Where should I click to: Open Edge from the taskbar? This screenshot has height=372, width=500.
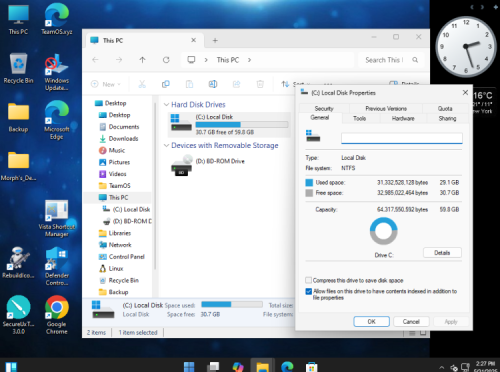pyautogui.click(x=287, y=366)
